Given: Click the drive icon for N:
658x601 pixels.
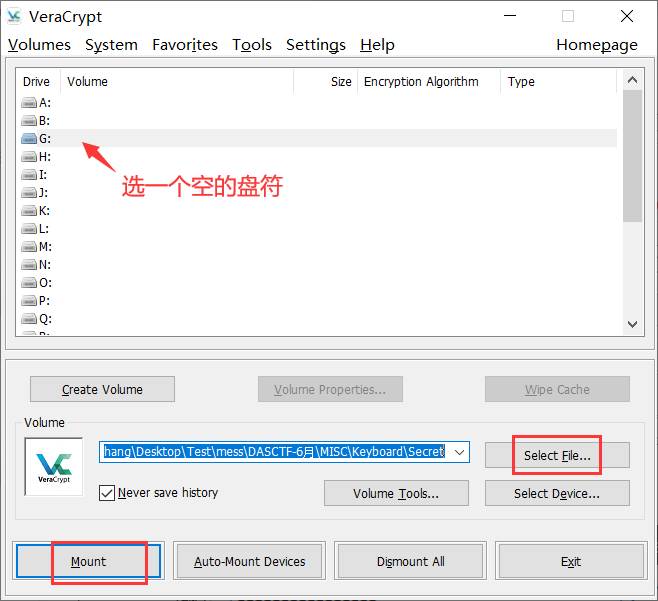Looking at the screenshot, I should (29, 265).
